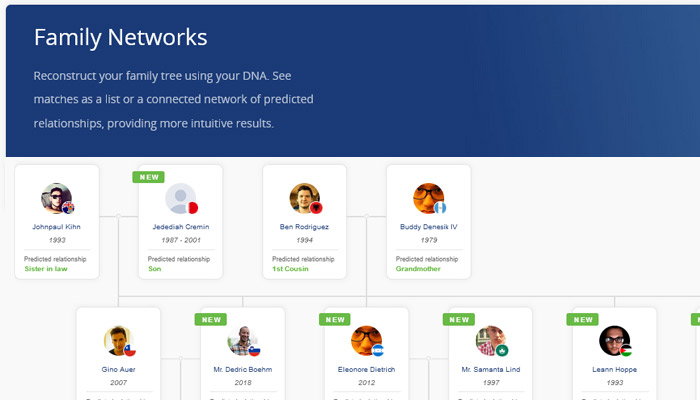Open the Eleonore Dietrich name link

[x=367, y=370]
